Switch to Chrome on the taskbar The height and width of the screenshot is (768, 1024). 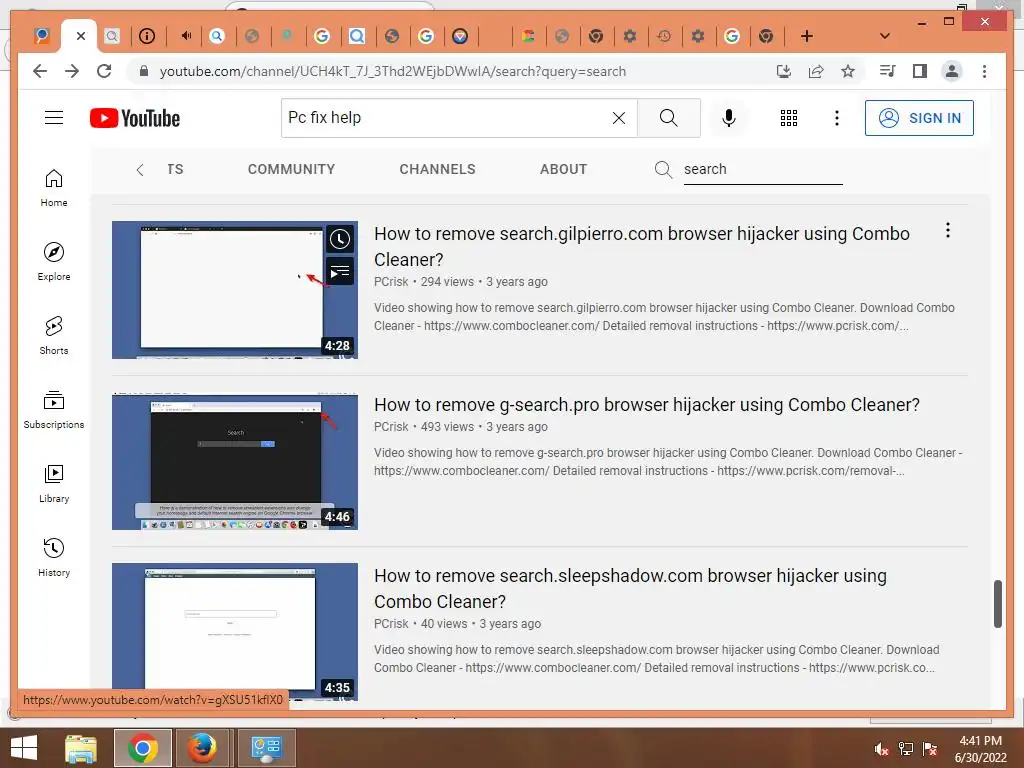143,748
